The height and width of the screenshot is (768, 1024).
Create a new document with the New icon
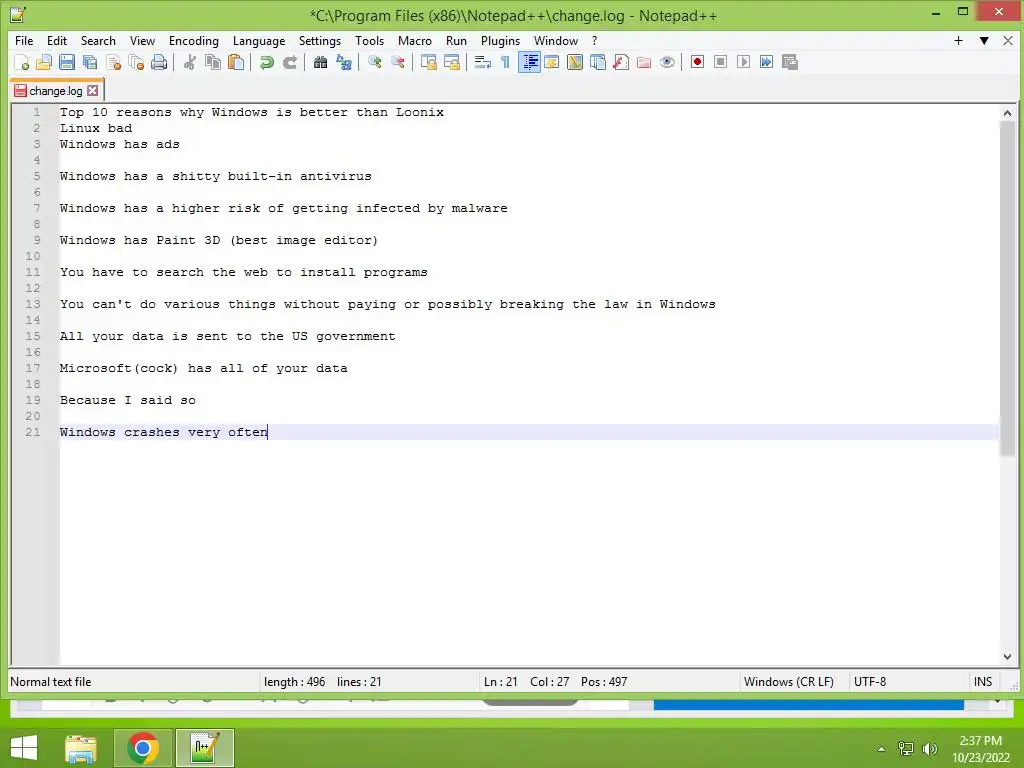(x=22, y=62)
